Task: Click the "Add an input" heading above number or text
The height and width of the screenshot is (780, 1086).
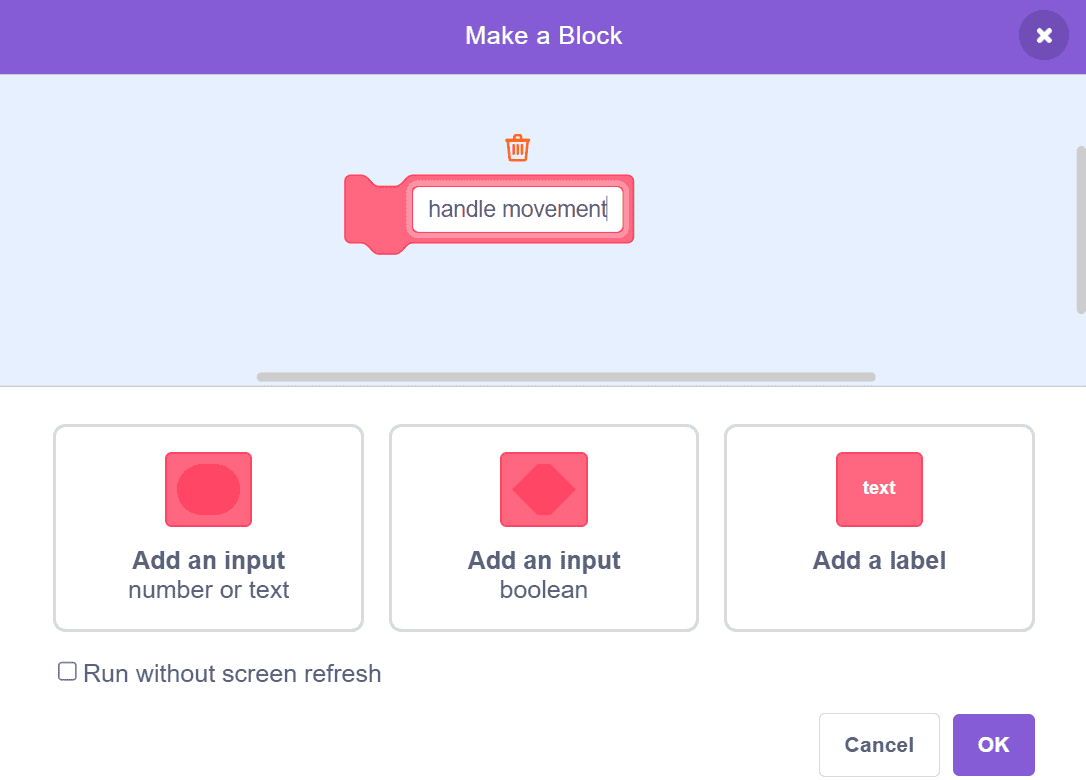Action: pyautogui.click(x=208, y=561)
